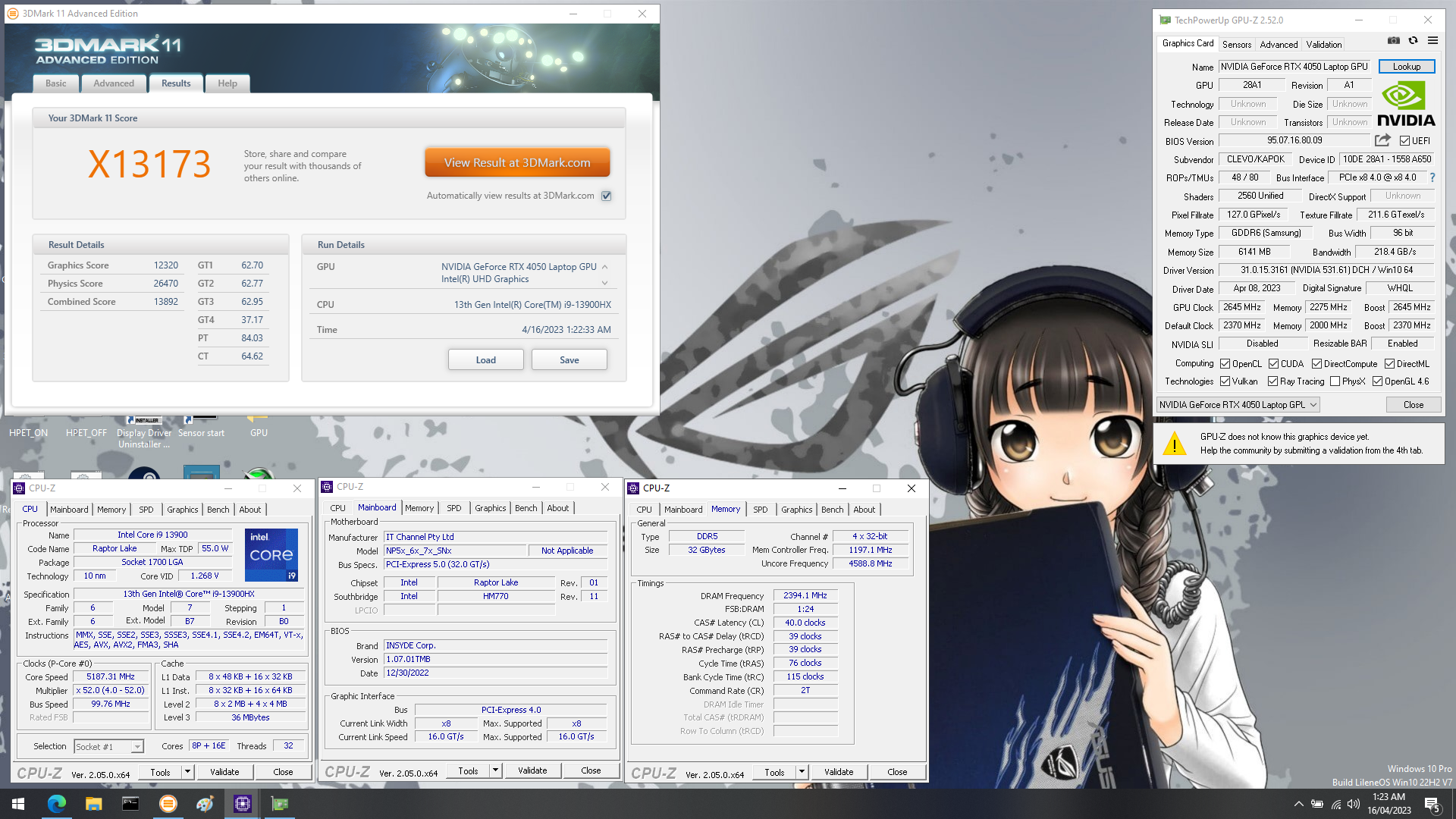Click the BIOS Version field 95.07.16.80.09
The width and height of the screenshot is (1456, 819).
tap(1294, 140)
